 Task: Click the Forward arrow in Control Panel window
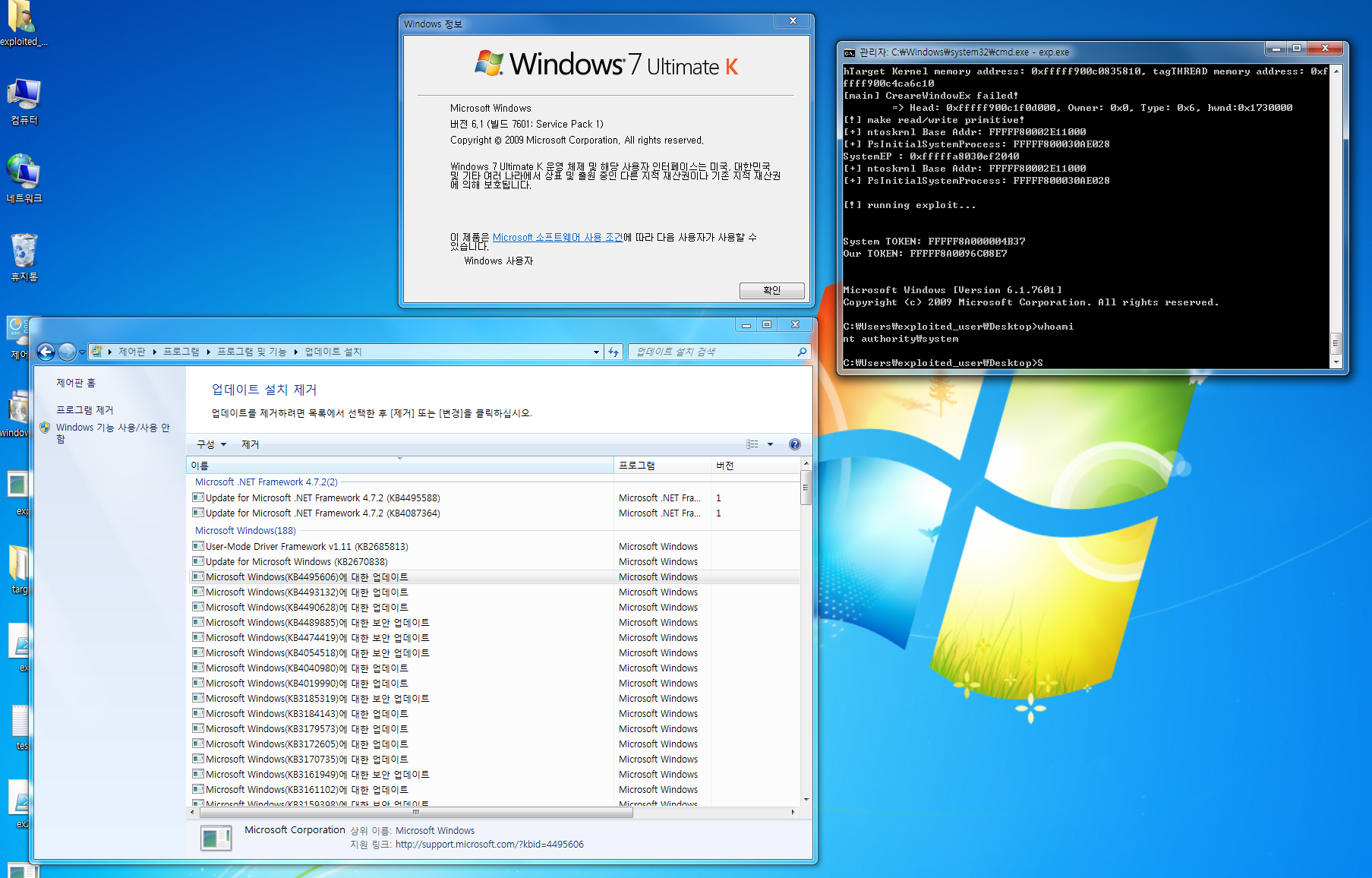[x=67, y=352]
